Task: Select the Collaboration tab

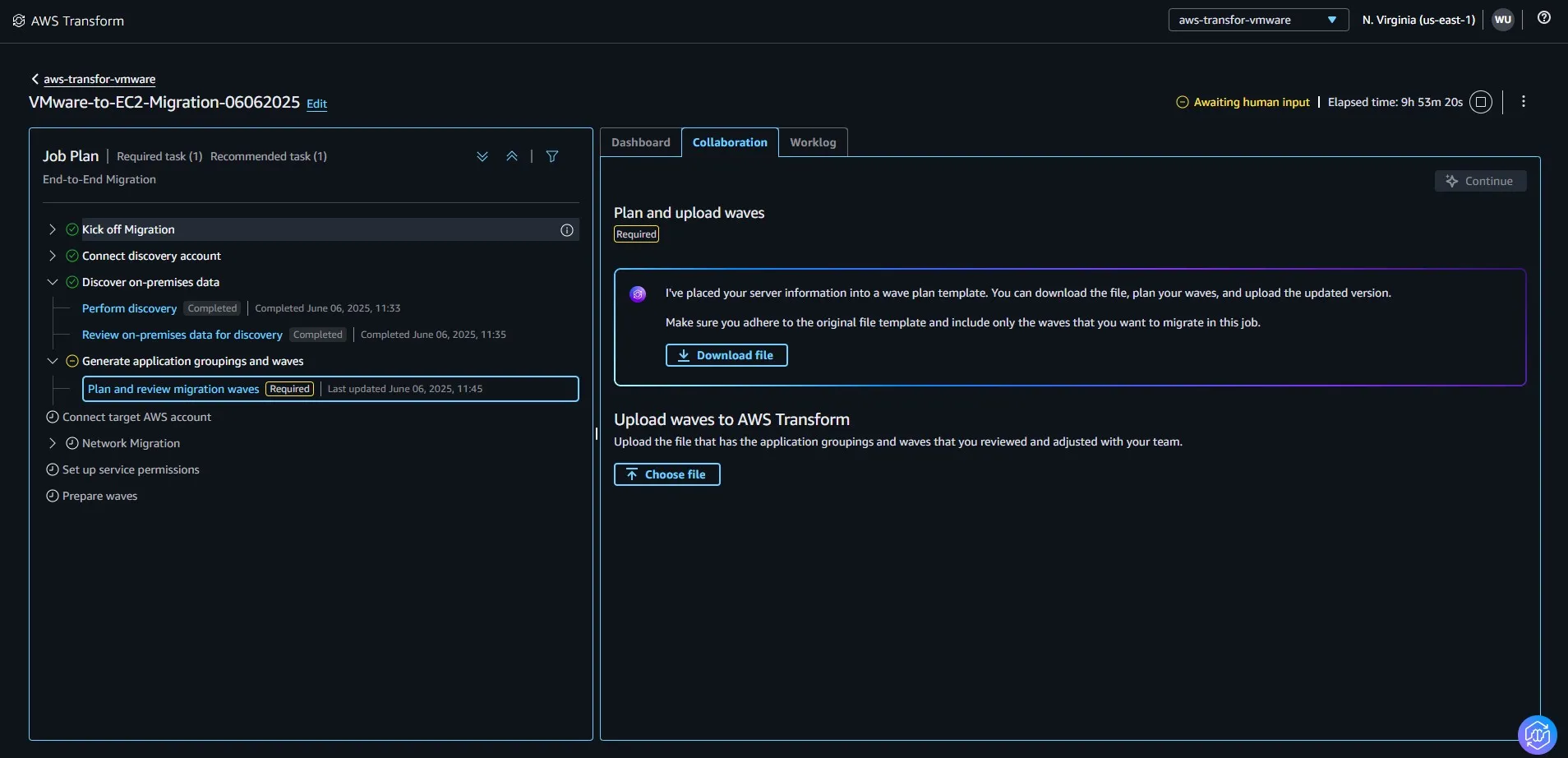Action: [730, 142]
